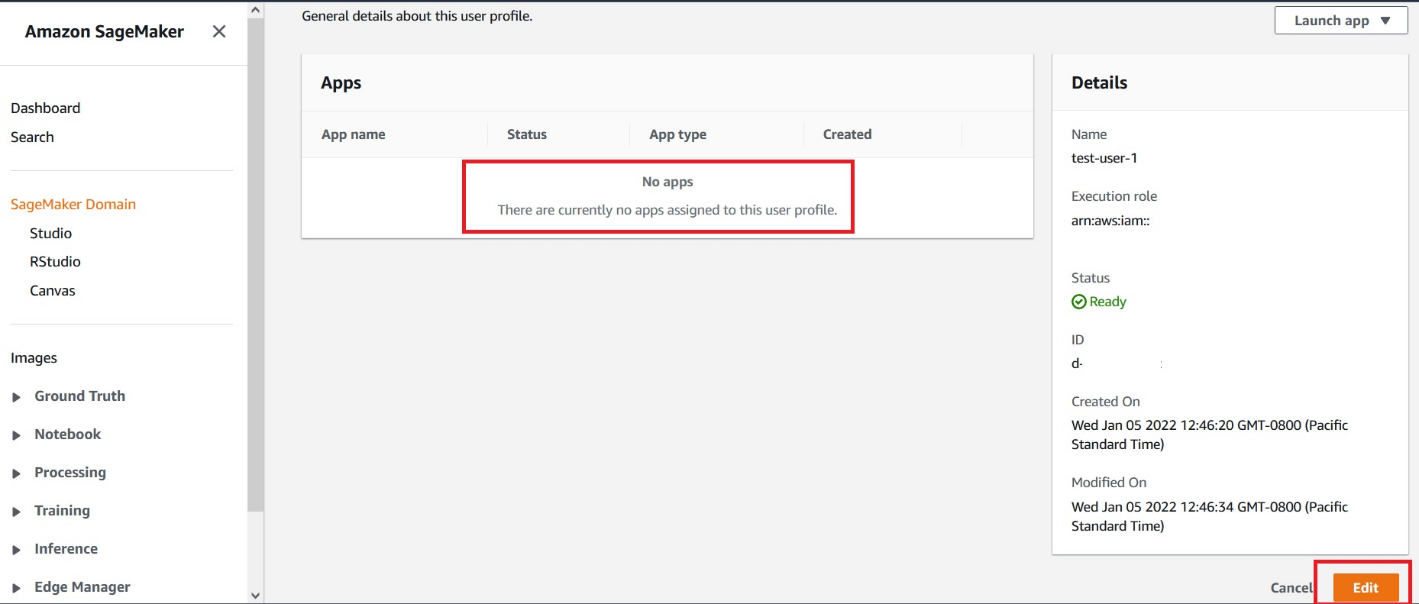Image resolution: width=1419 pixels, height=604 pixels.
Task: Select the test-user-1 name text
Action: tap(1105, 158)
